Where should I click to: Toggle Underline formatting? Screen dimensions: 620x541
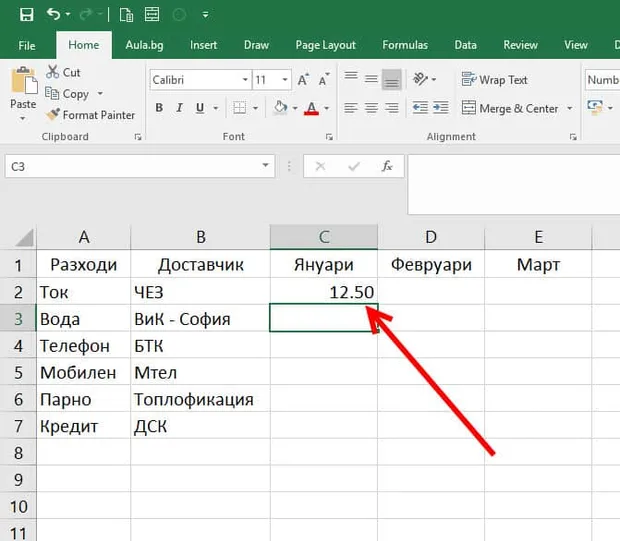pyautogui.click(x=200, y=108)
